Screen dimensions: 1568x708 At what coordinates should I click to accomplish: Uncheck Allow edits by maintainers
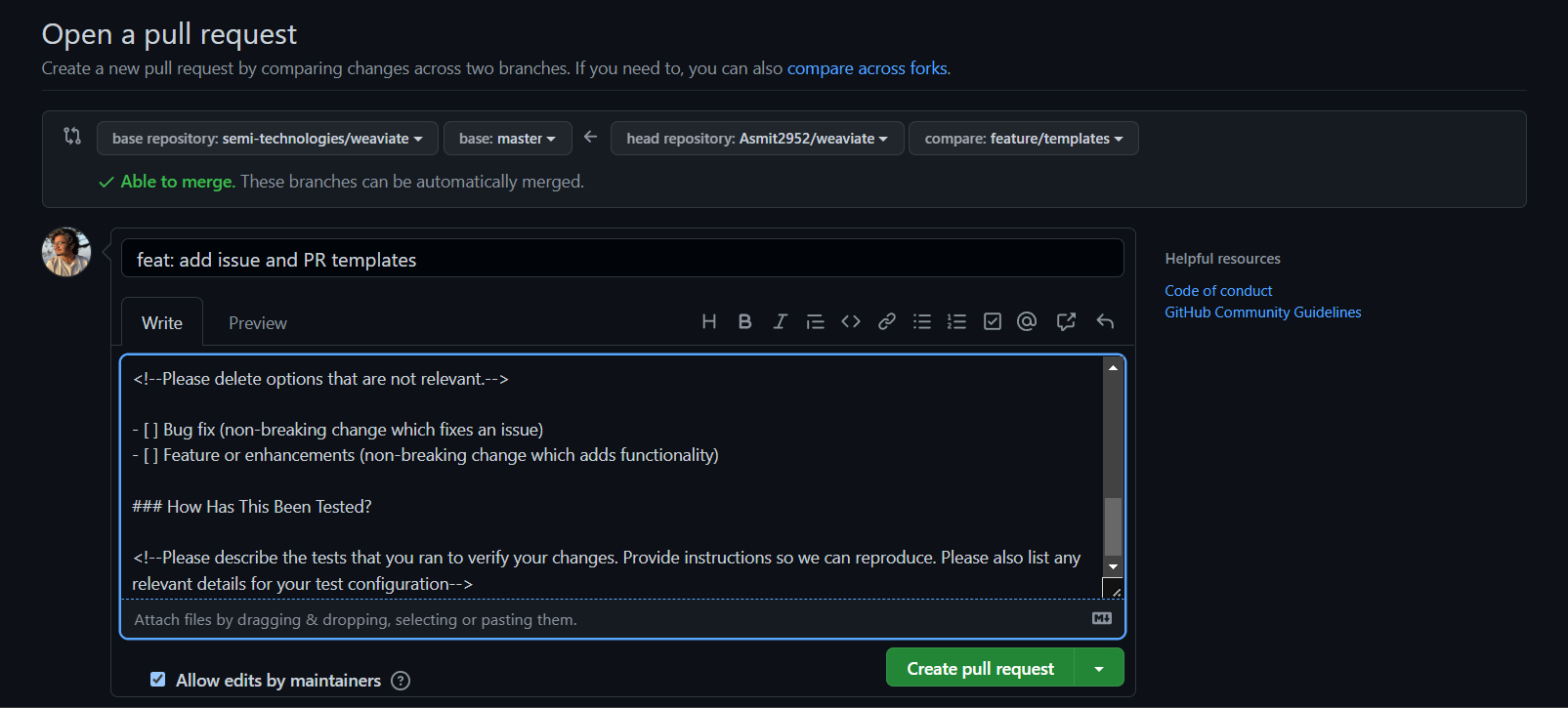157,680
